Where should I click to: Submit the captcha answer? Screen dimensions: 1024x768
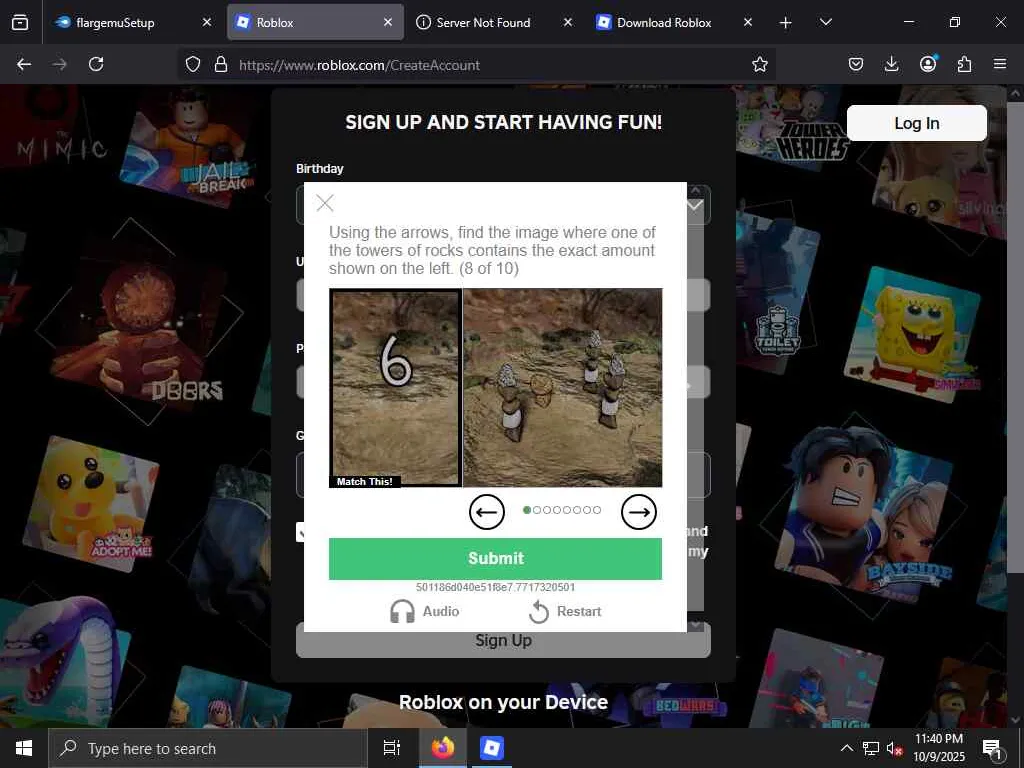coord(495,558)
